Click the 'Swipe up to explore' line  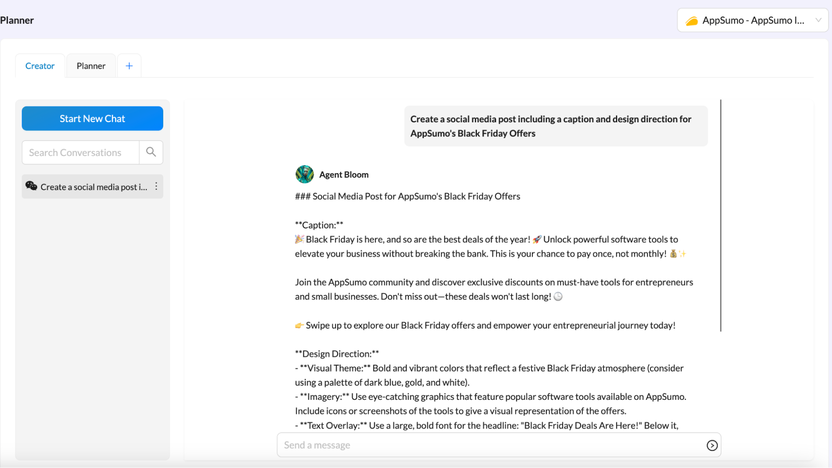click(x=486, y=325)
